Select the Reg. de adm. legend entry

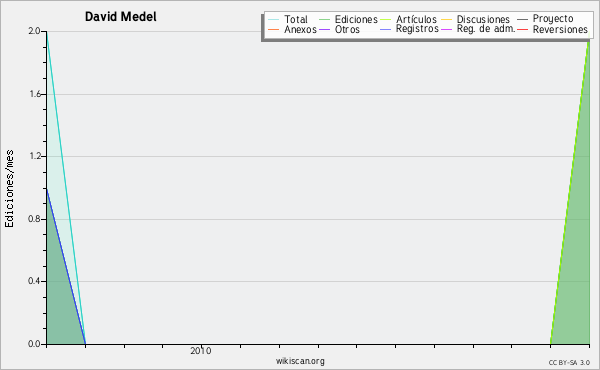486,29
